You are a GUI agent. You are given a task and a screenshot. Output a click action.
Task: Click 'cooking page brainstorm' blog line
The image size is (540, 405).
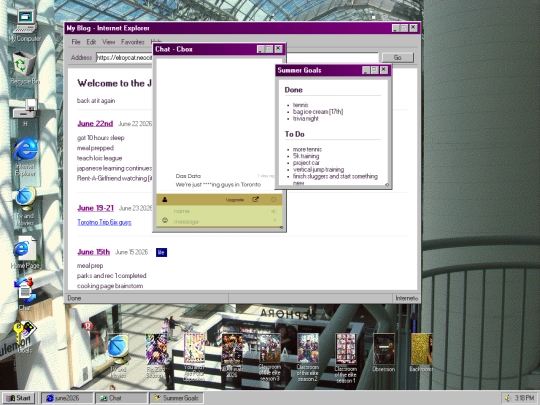(110, 286)
